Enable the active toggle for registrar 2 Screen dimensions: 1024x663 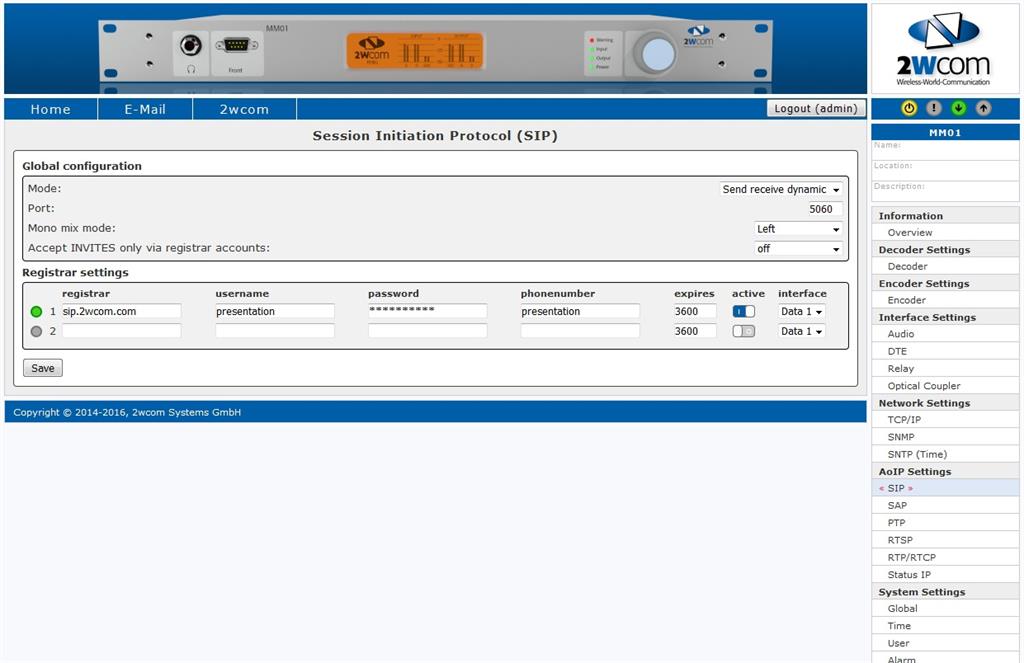click(742, 331)
